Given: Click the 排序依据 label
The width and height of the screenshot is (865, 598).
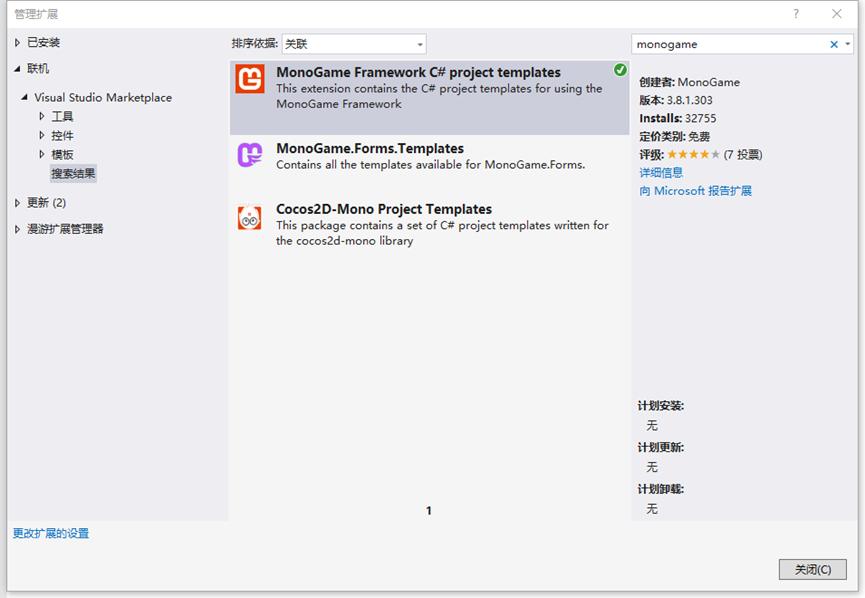Looking at the screenshot, I should click(x=254, y=44).
